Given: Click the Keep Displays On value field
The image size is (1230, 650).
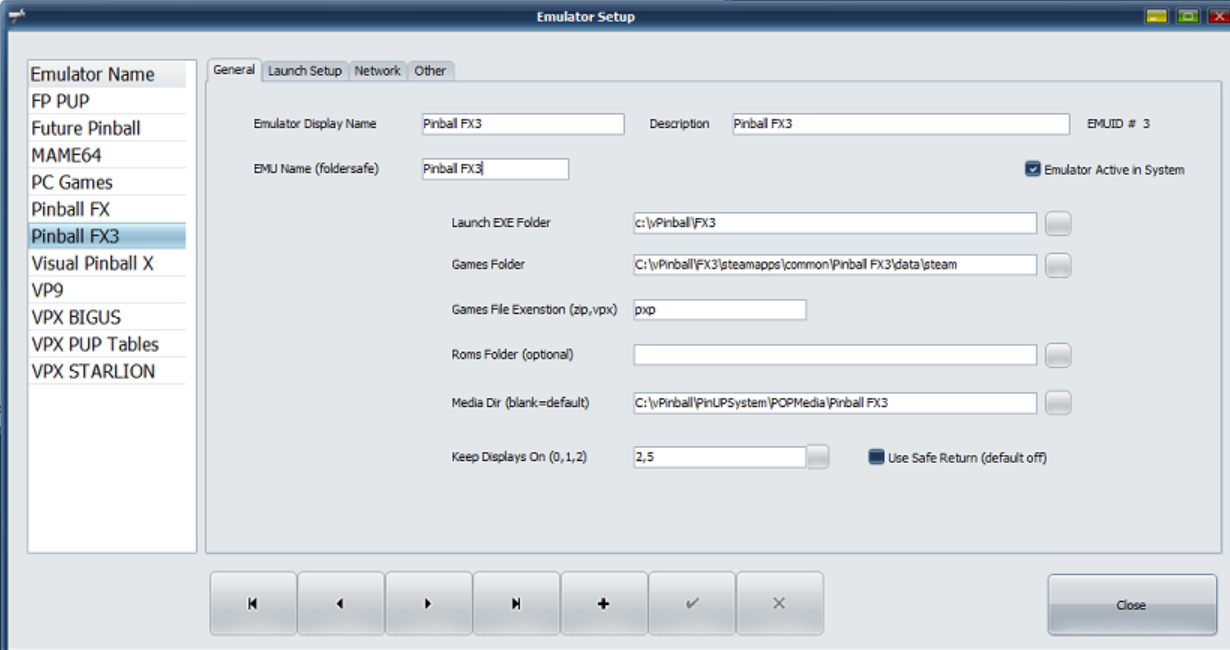Looking at the screenshot, I should point(719,457).
